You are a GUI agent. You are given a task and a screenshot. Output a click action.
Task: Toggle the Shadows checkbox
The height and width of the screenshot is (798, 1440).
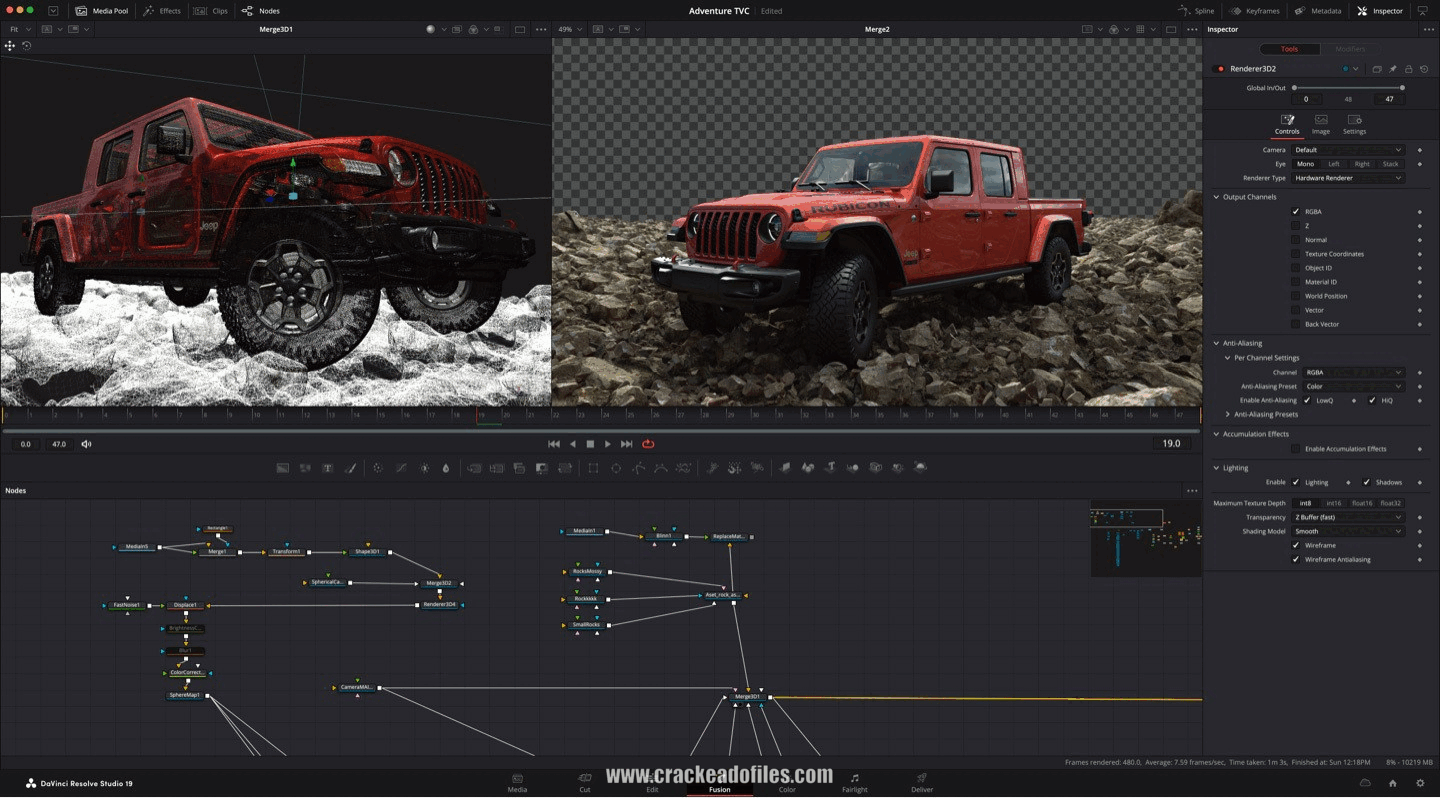(1366, 482)
